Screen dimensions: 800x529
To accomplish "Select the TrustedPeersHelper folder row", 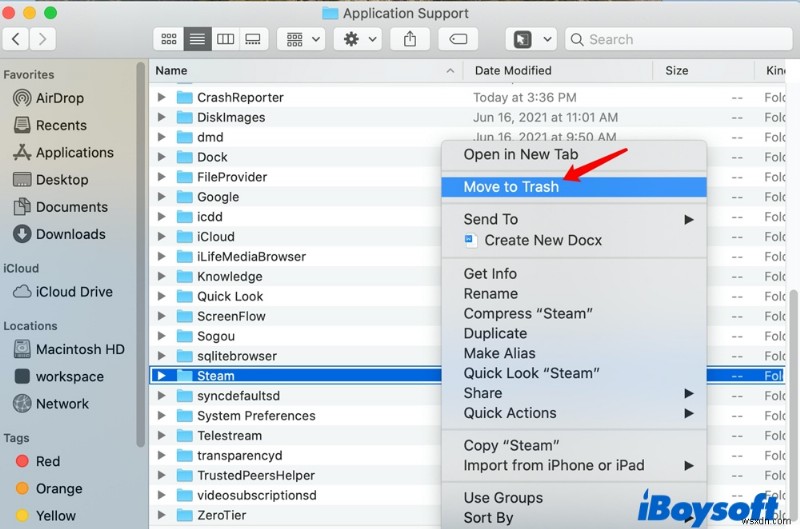I will coord(296,475).
